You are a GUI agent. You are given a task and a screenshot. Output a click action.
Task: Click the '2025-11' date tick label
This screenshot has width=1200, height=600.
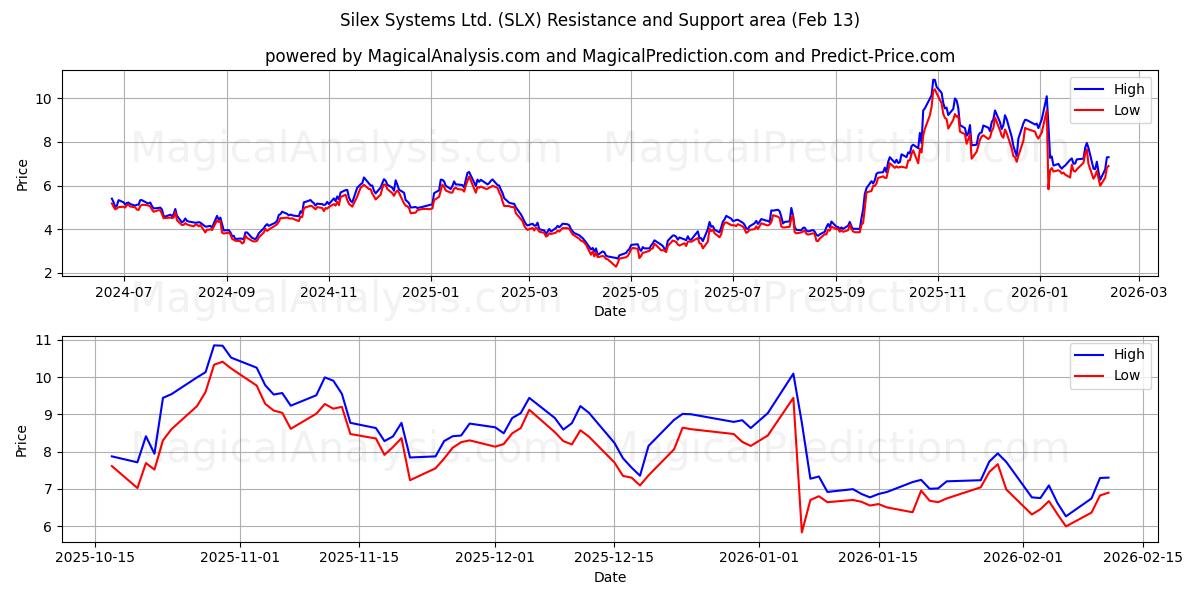938,292
